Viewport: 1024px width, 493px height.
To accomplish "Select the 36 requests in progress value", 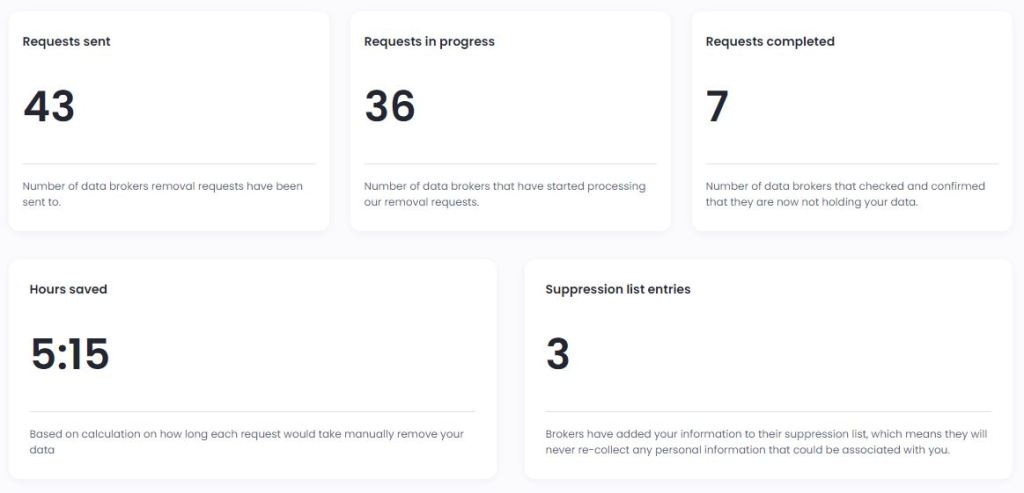I will coord(390,106).
